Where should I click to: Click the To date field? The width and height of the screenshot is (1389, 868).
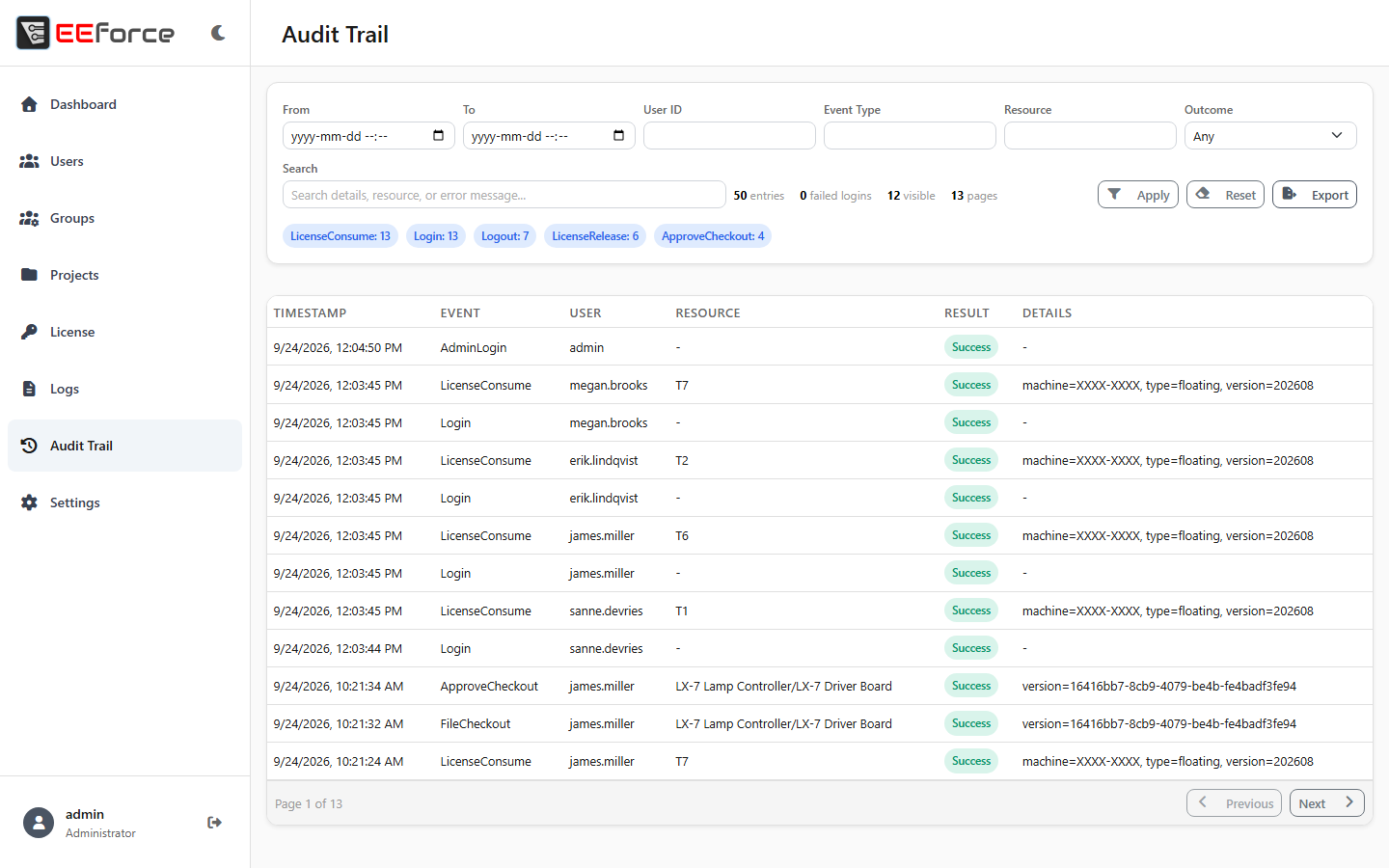549,136
